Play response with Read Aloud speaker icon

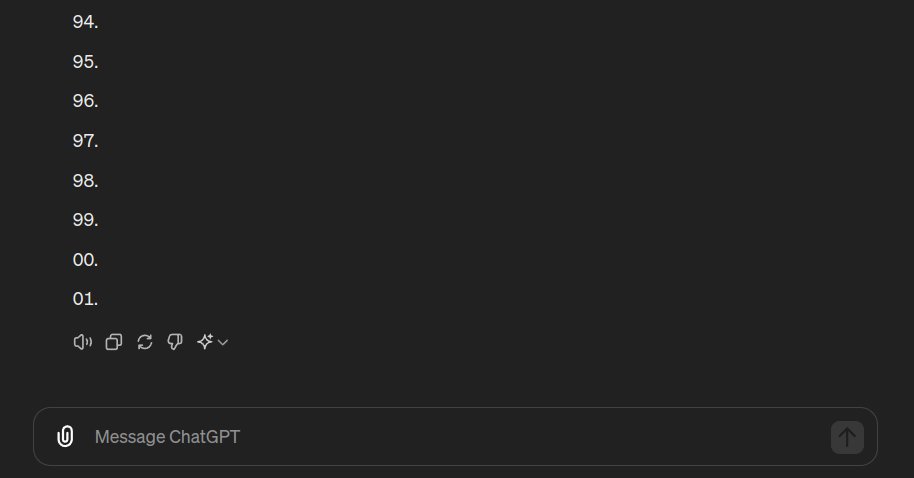click(x=83, y=342)
